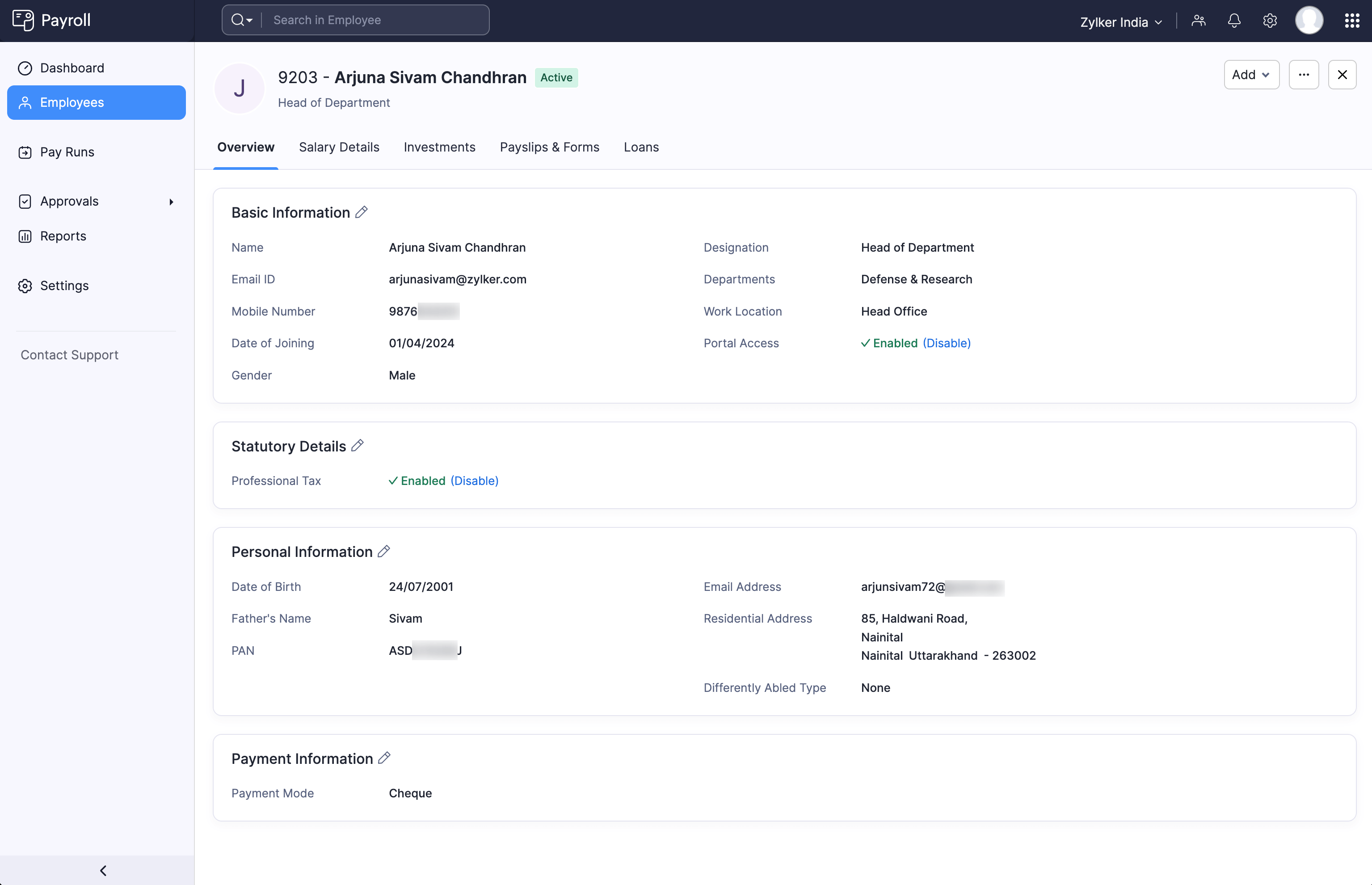The image size is (1372, 885).
Task: Open the notifications bell
Action: pos(1233,21)
